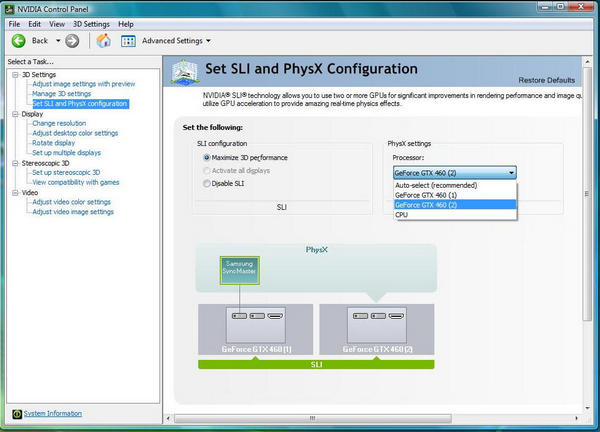The height and width of the screenshot is (432, 600).
Task: Collapse the Video tree node
Action: [x=15, y=193]
